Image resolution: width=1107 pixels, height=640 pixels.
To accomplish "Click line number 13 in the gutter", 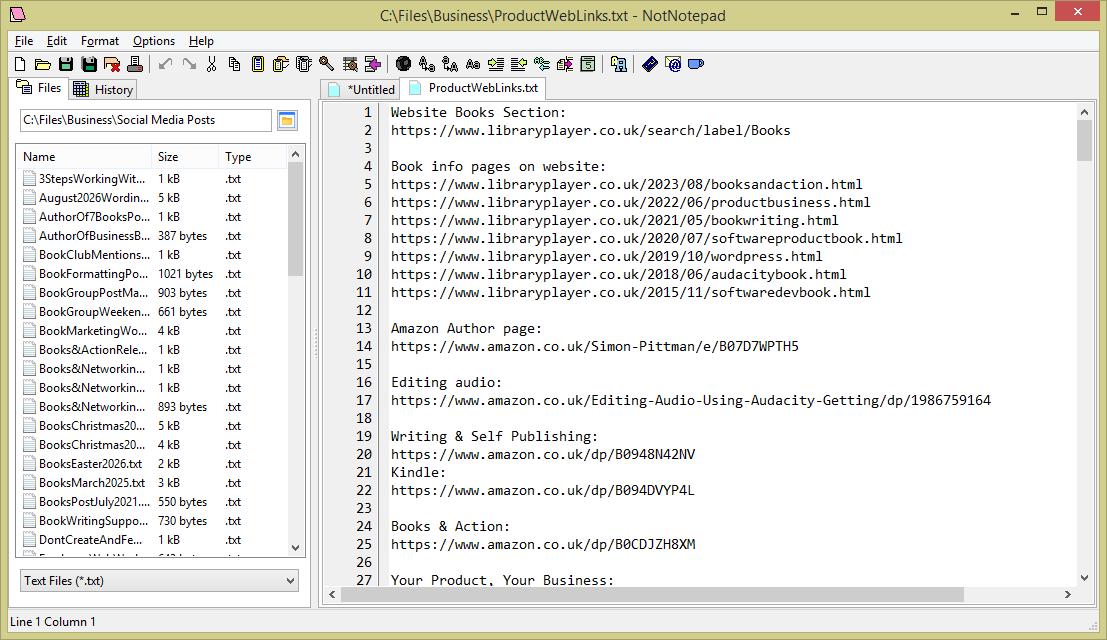I will (364, 328).
